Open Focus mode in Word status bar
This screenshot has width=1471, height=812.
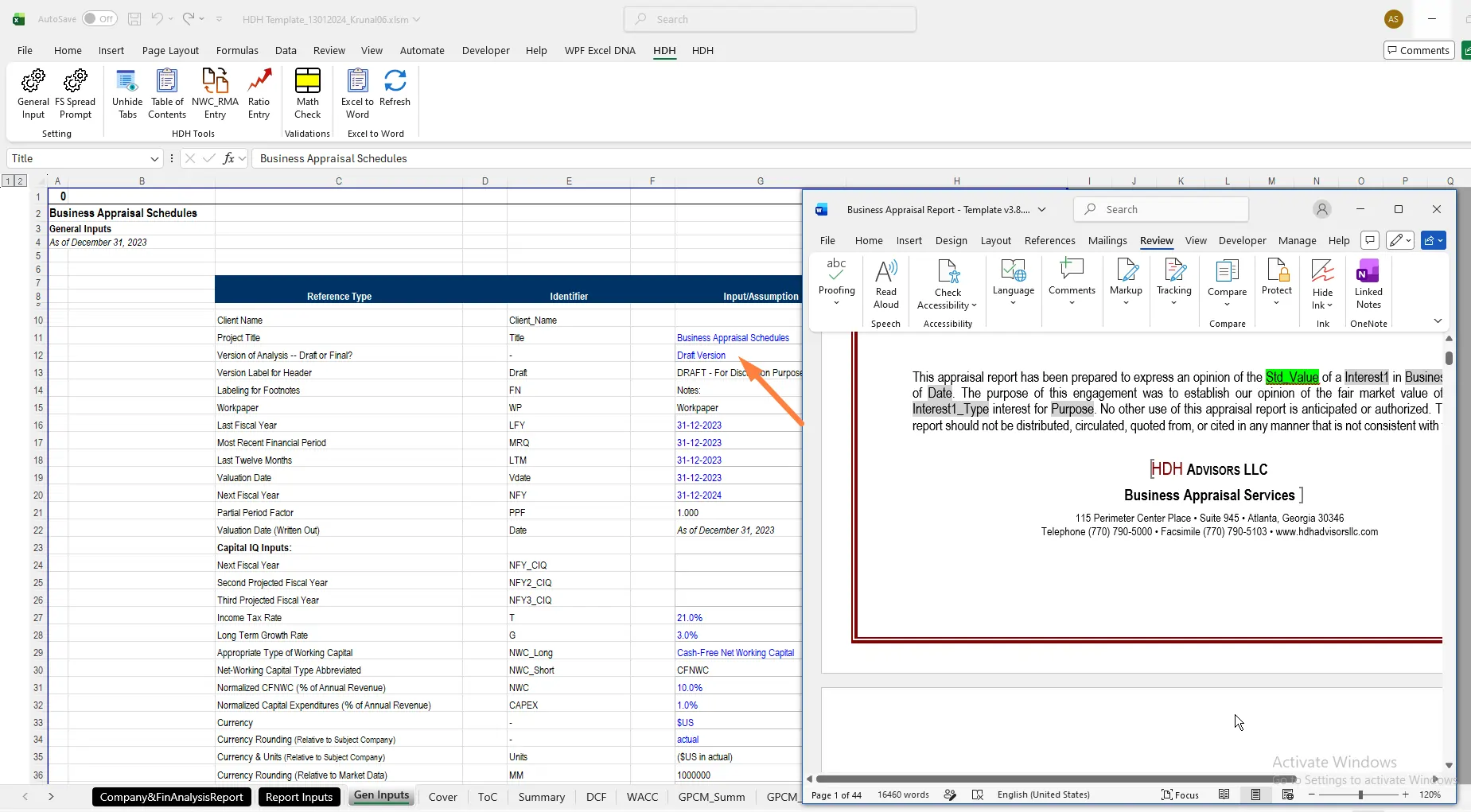point(1180,795)
